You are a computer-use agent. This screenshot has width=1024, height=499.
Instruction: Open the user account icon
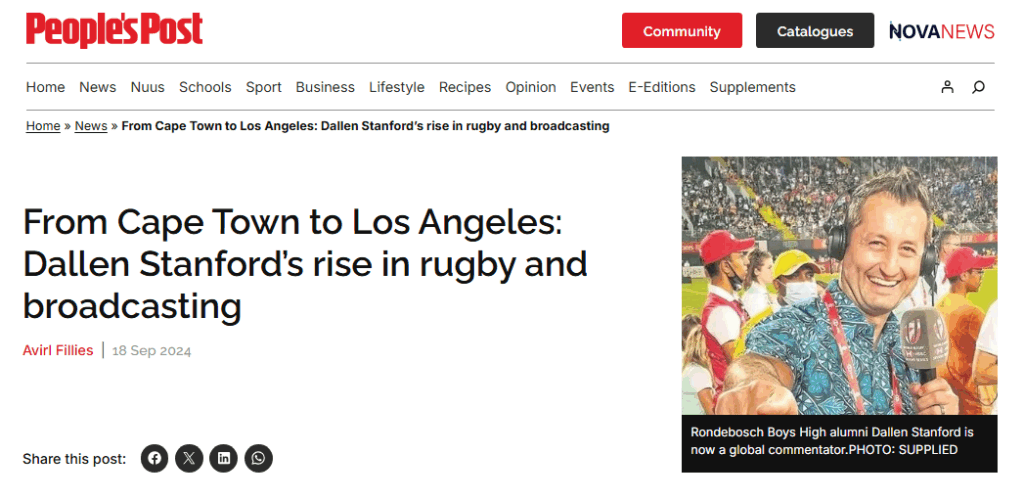pos(947,87)
